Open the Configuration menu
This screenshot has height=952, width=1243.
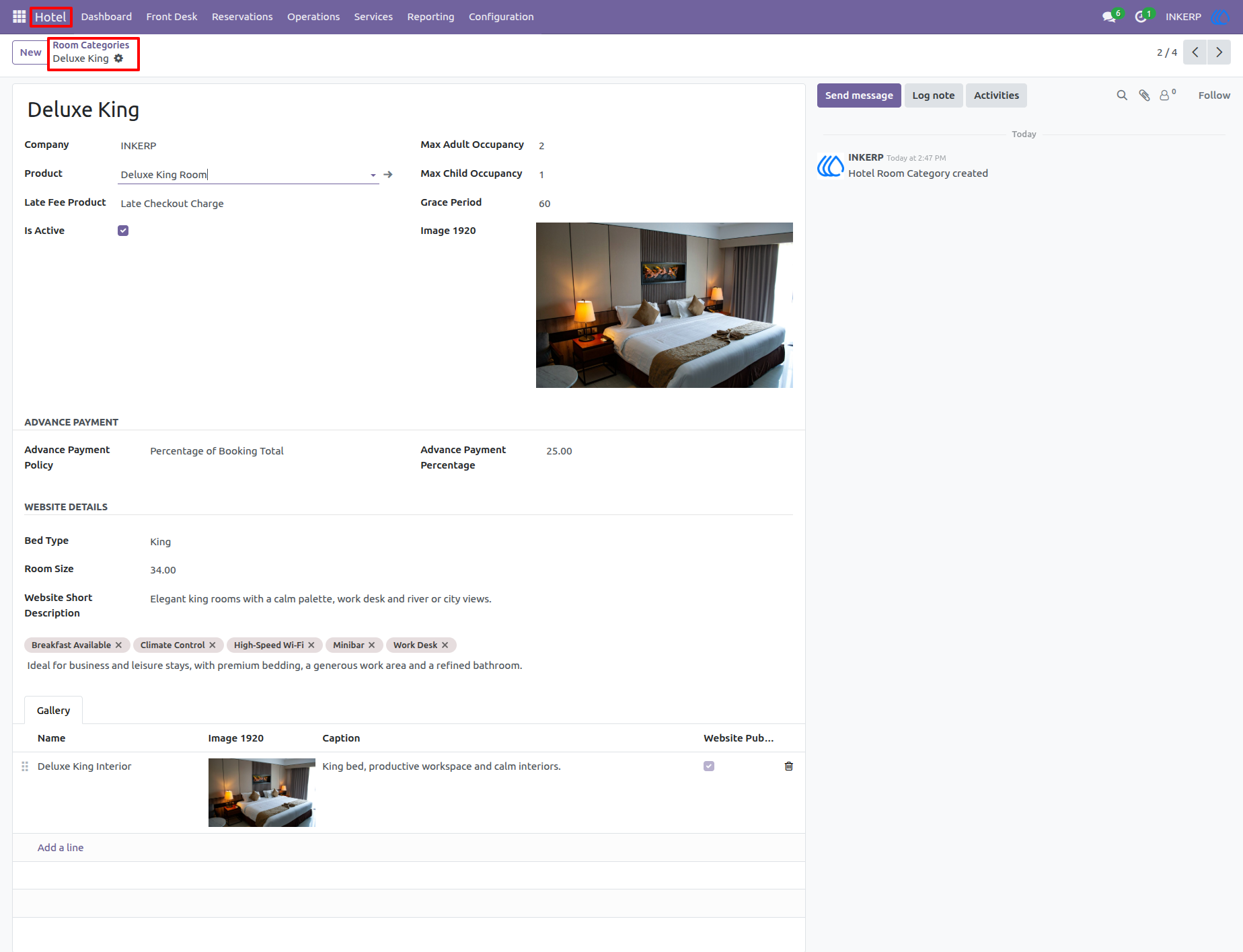pyautogui.click(x=501, y=17)
